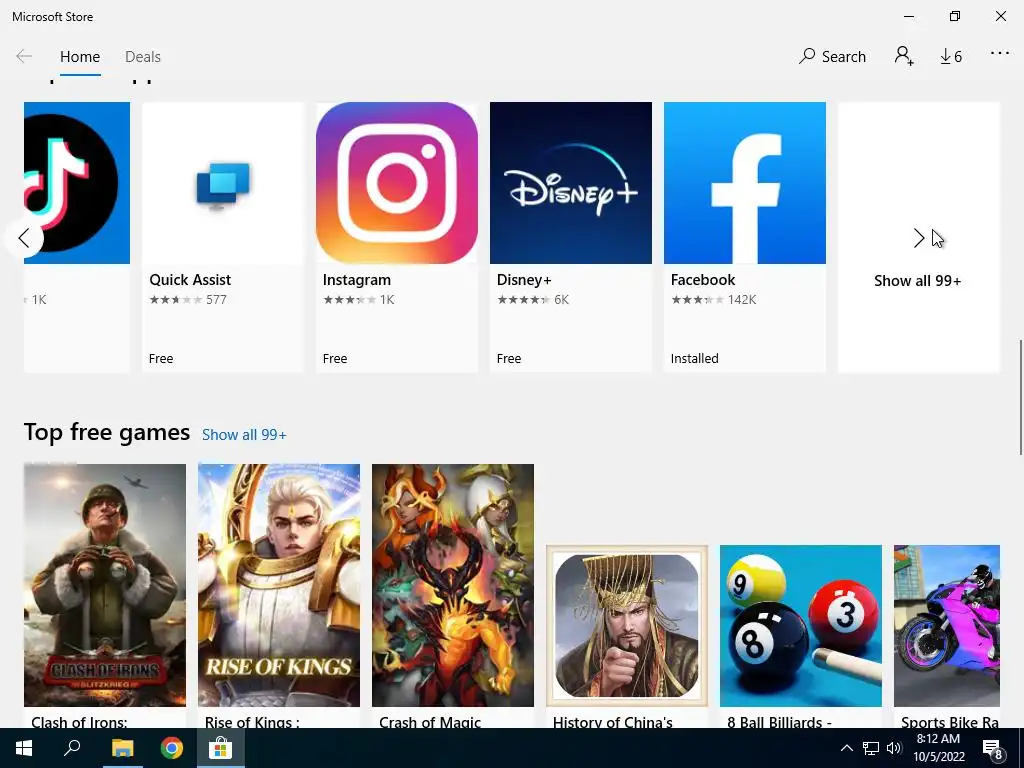Viewport: 1024px width, 768px height.
Task: Select the Instagram title text
Action: (357, 280)
